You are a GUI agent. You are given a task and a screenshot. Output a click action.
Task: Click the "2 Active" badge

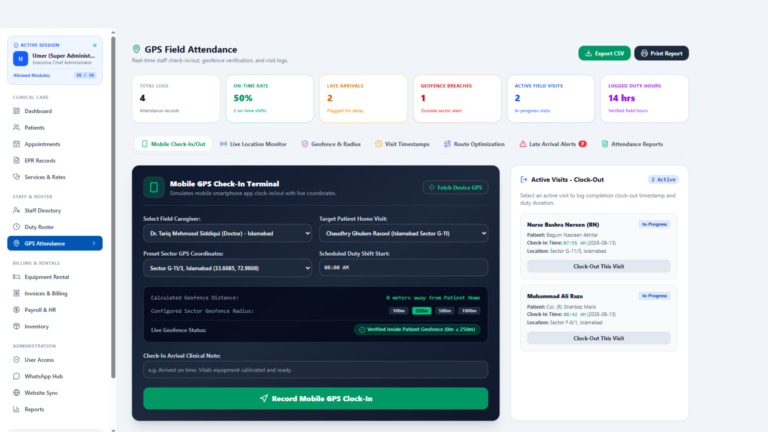pos(663,180)
